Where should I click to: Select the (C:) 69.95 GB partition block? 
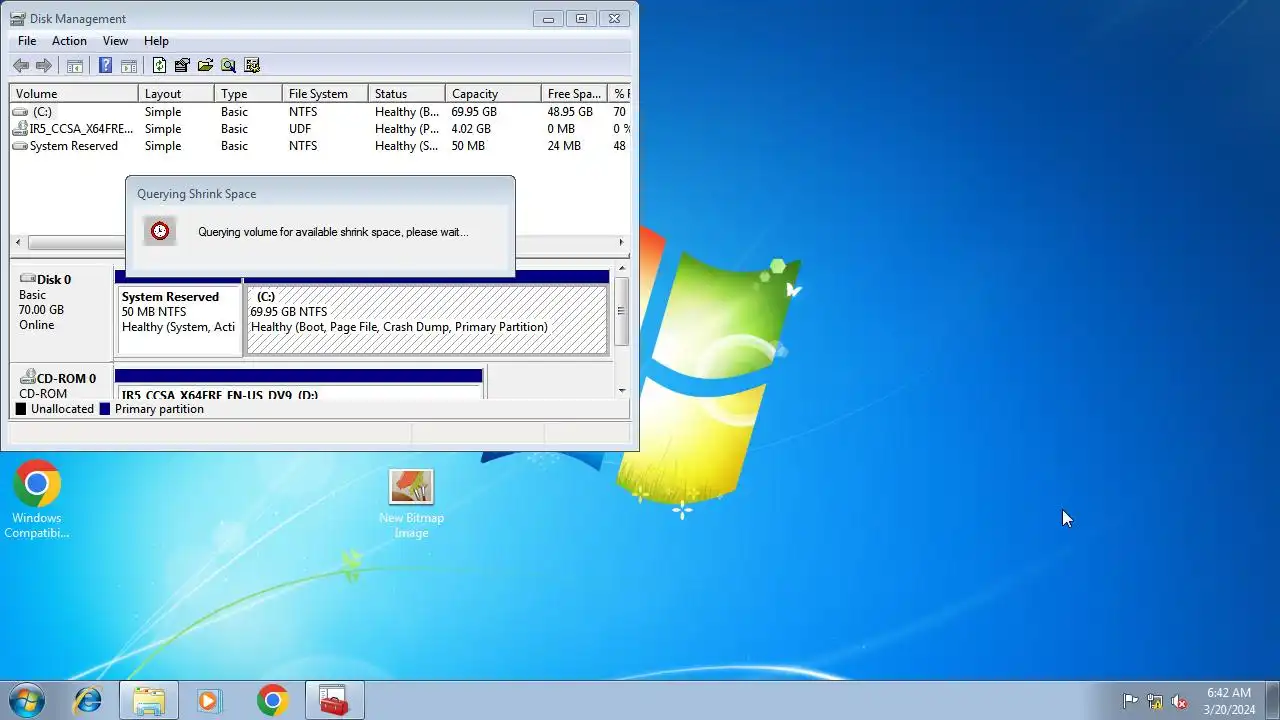427,320
